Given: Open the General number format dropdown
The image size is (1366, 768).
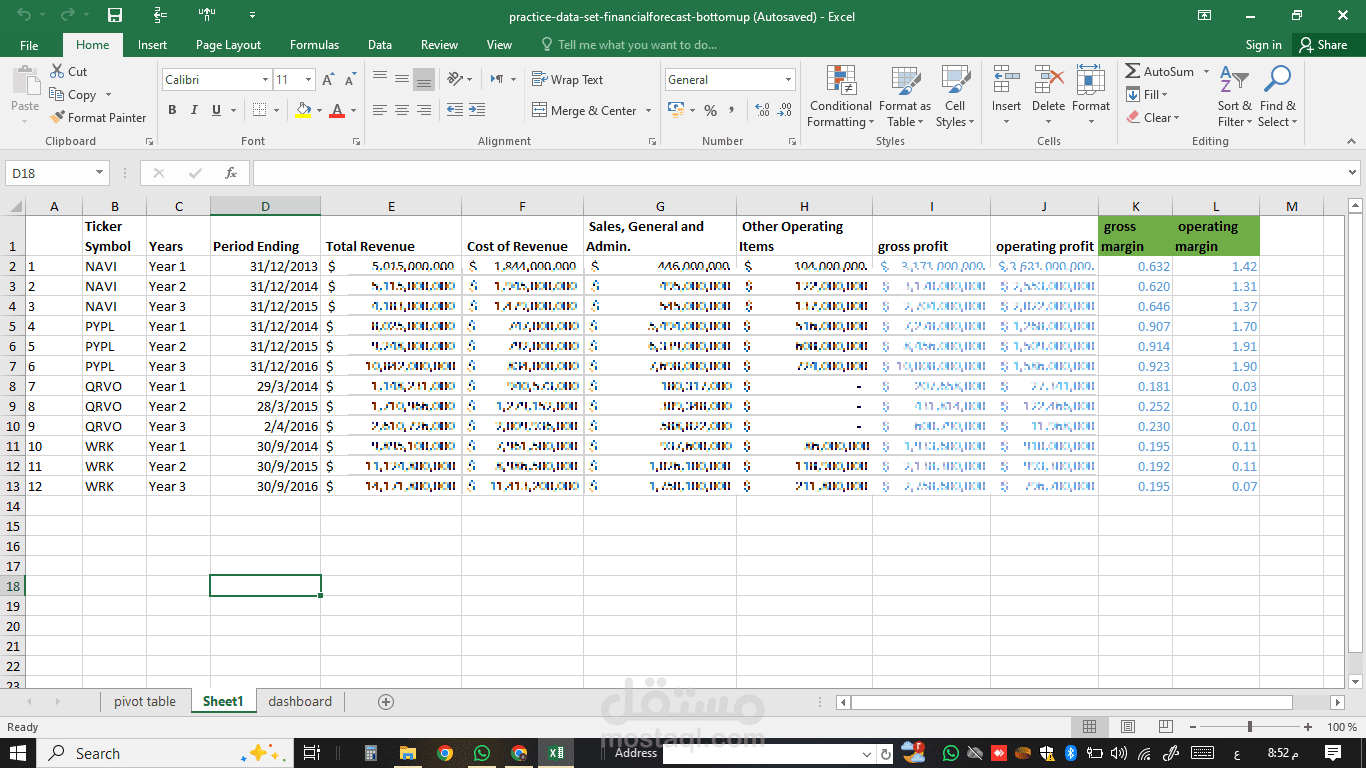Looking at the screenshot, I should click(788, 79).
